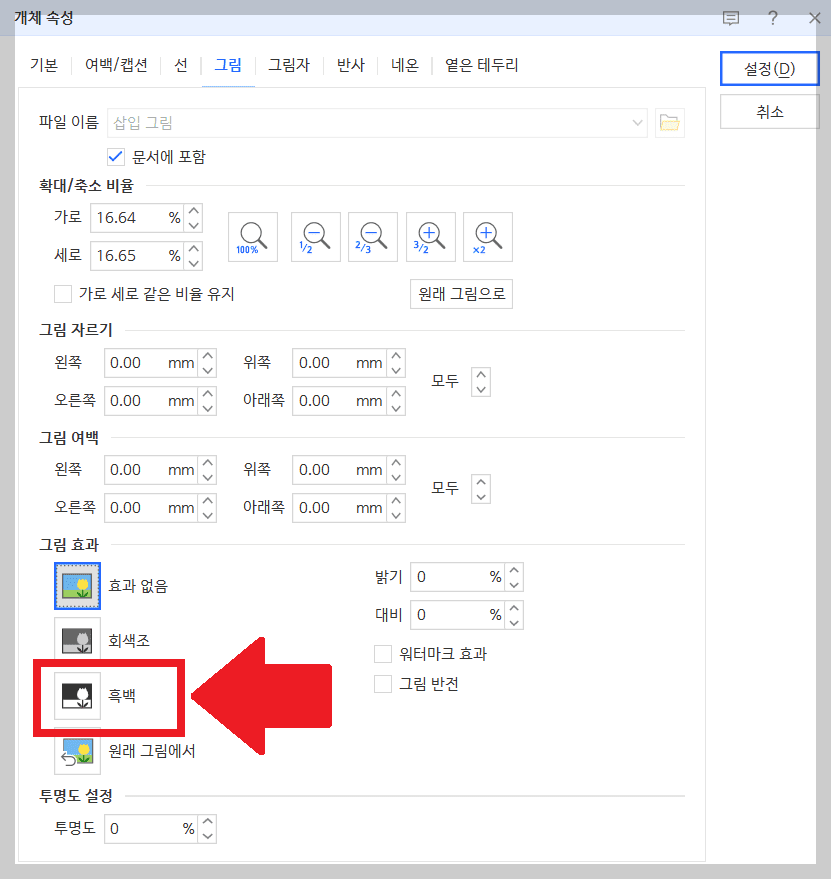The width and height of the screenshot is (831, 879).
Task: Click the 2/3 reduction icon
Action: [x=370, y=236]
